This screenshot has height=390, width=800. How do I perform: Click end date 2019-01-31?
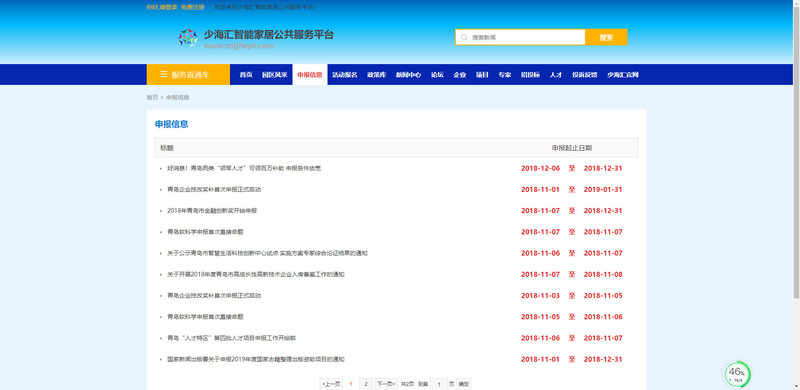(x=603, y=189)
